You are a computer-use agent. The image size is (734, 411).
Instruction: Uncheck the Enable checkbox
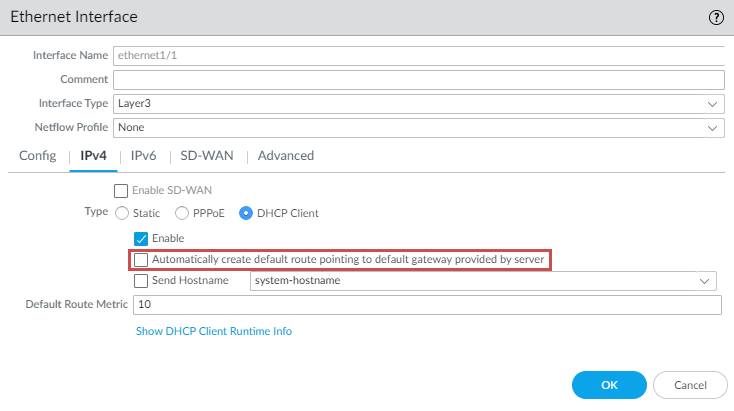pyautogui.click(x=141, y=238)
